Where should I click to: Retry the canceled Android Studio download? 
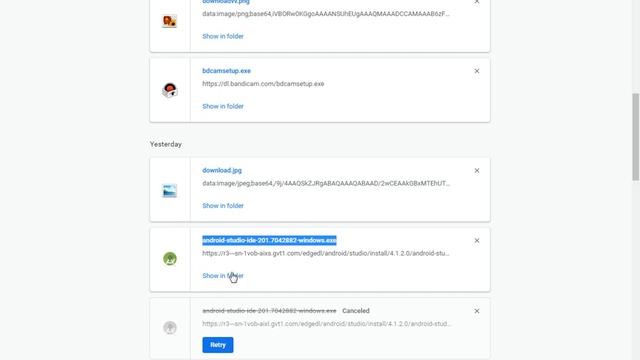218,345
